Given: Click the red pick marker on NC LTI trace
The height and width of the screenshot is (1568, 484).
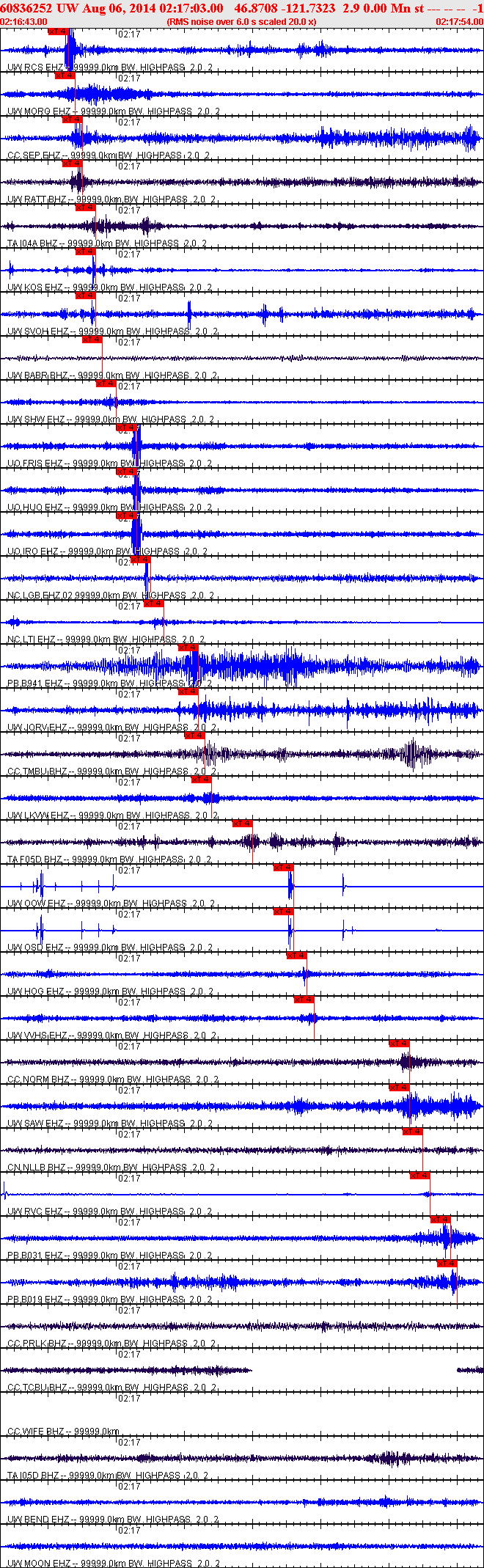Looking at the screenshot, I should [153, 603].
